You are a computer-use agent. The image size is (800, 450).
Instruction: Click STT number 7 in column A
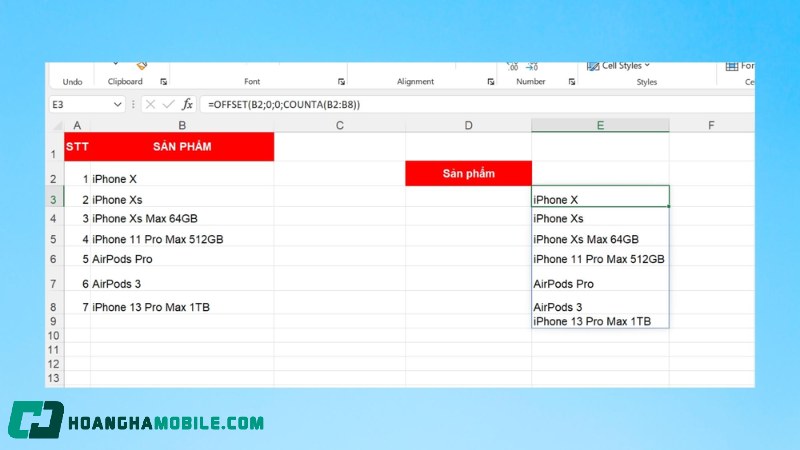click(77, 303)
